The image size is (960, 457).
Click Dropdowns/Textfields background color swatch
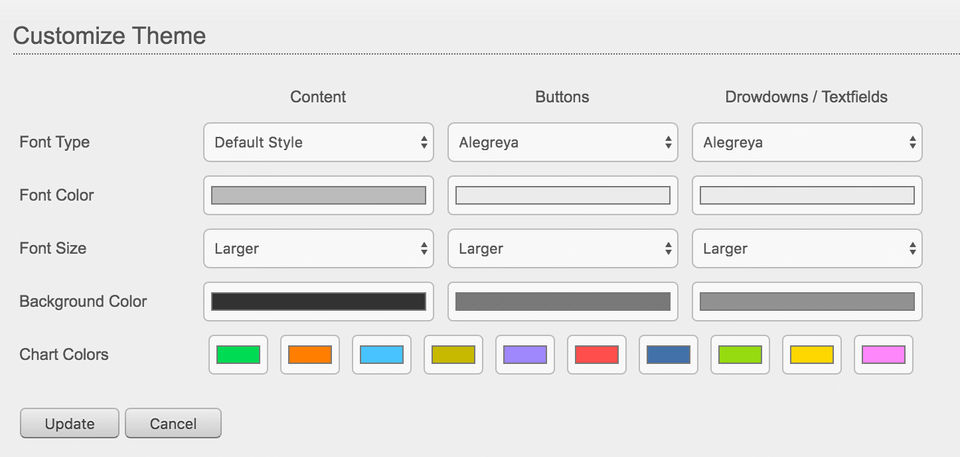point(806,301)
